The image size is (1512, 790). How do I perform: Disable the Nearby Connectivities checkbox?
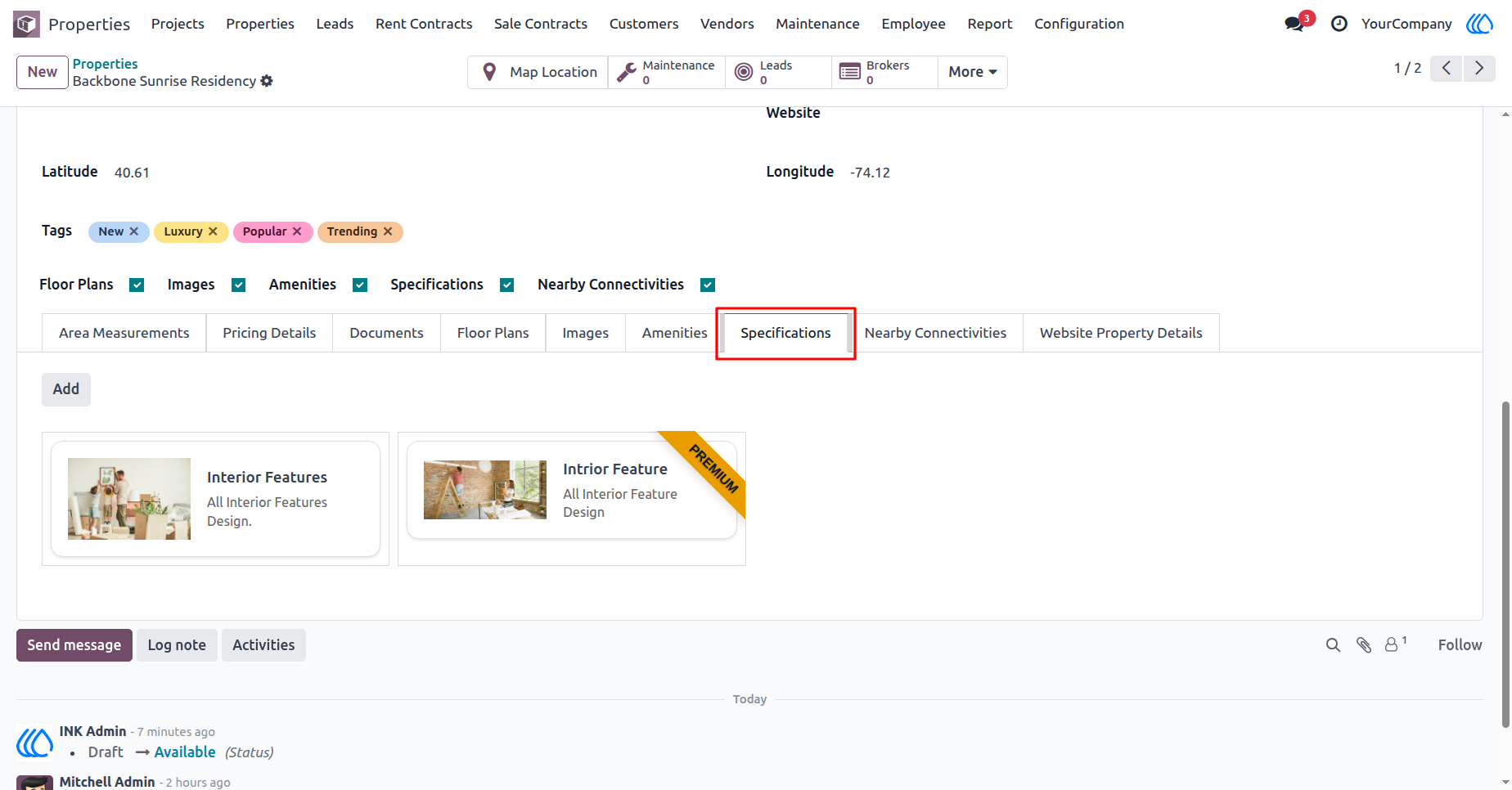(708, 285)
